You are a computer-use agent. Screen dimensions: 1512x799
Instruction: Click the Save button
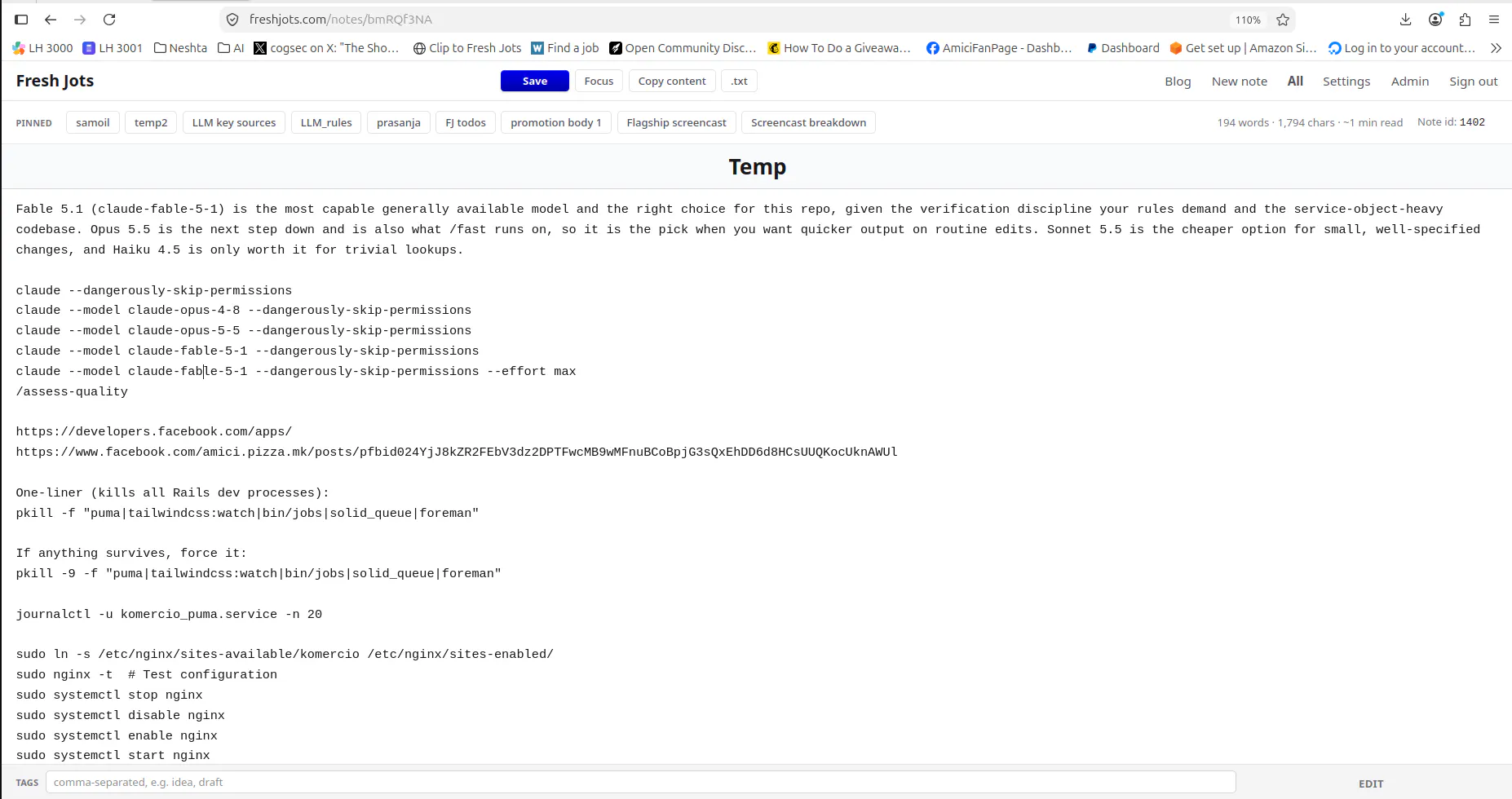535,81
